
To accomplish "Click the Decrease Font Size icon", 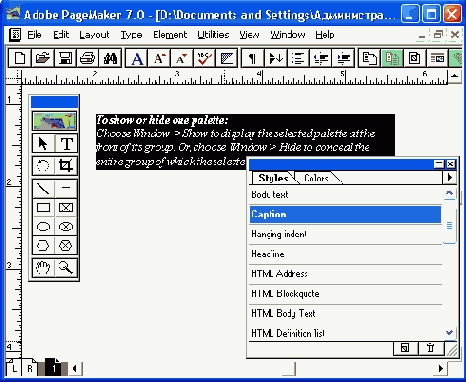I will pyautogui.click(x=182, y=58).
